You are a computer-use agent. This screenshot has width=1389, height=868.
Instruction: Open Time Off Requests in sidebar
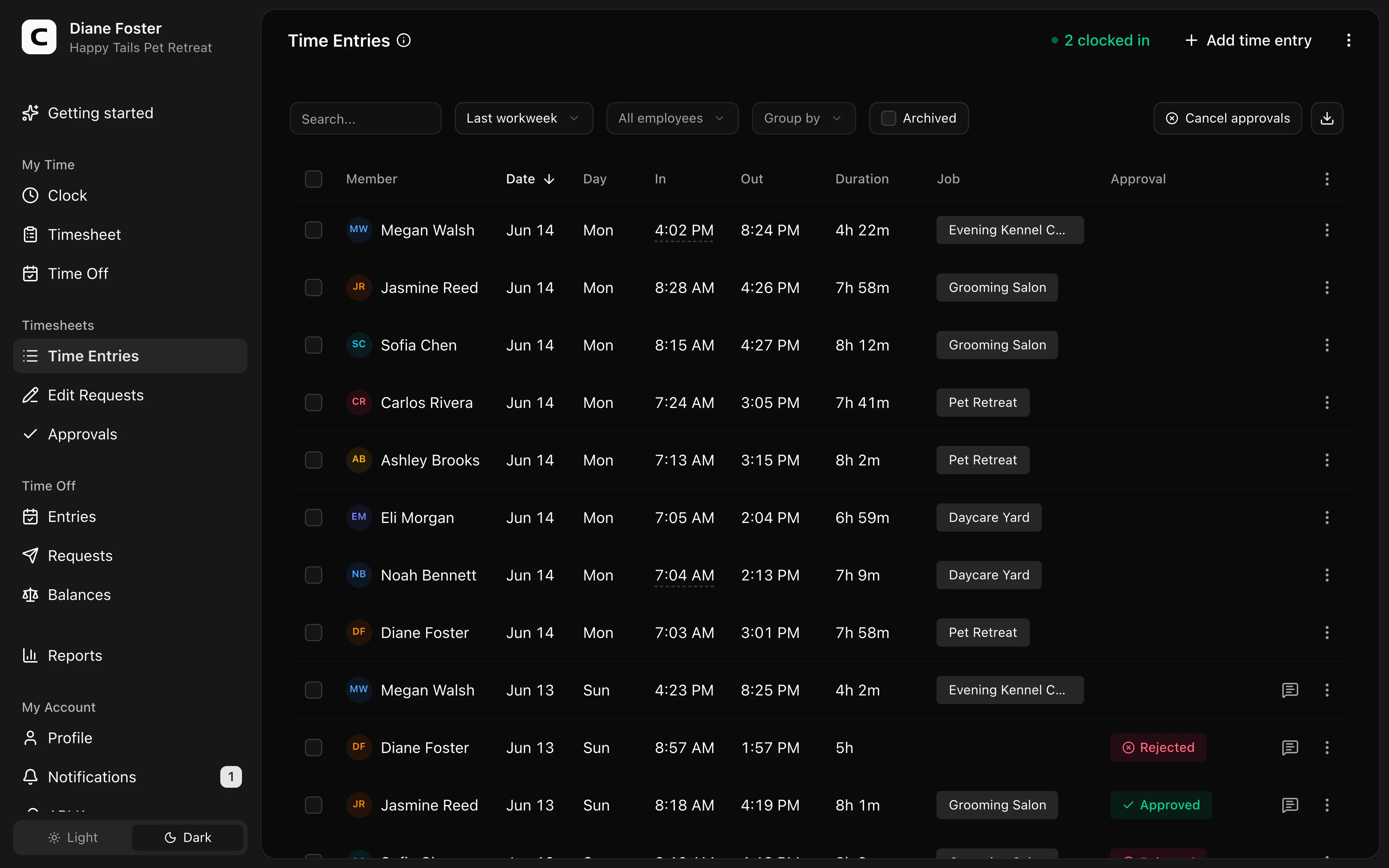pos(130,556)
